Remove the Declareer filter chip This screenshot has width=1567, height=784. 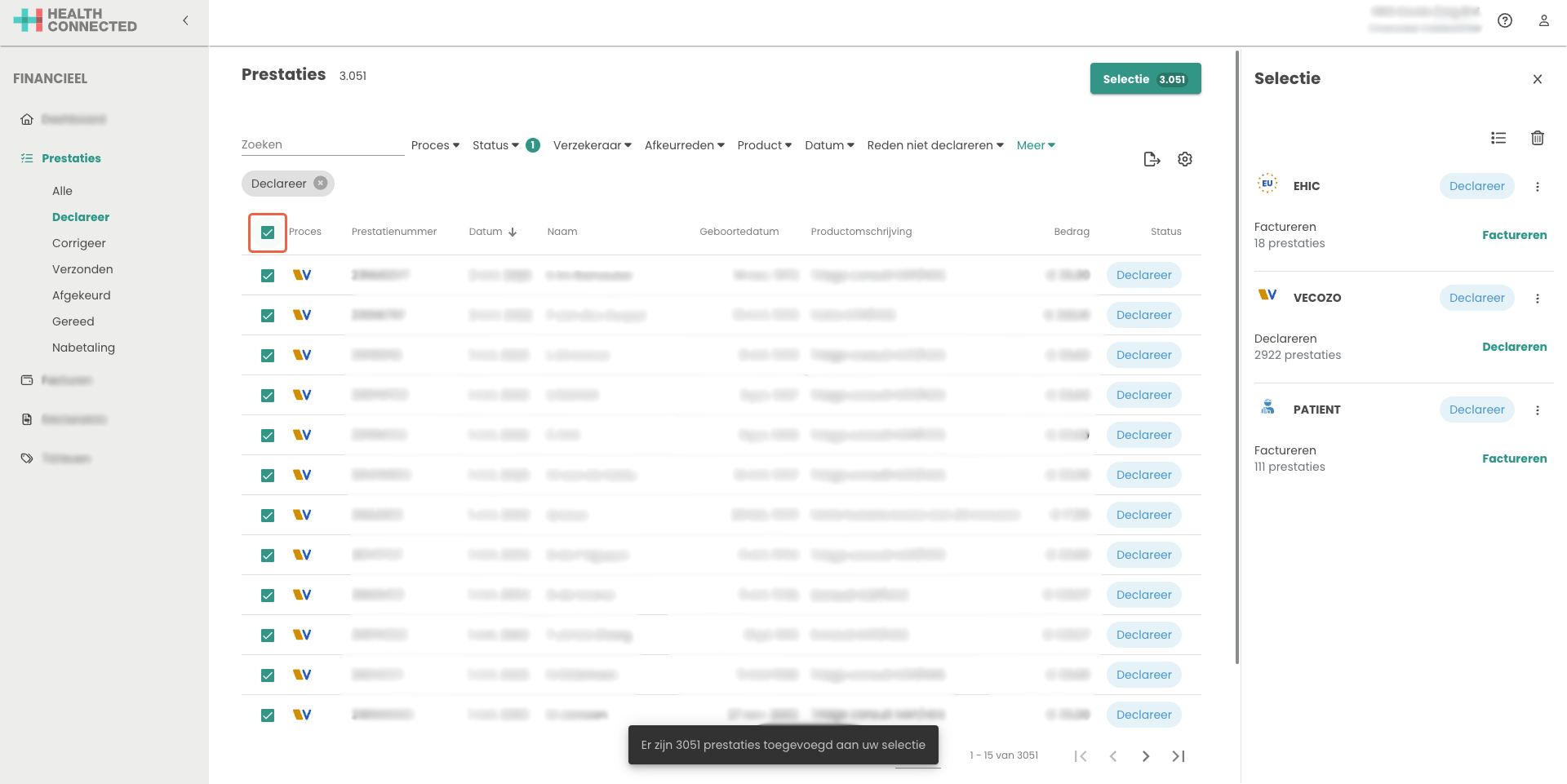pyautogui.click(x=321, y=184)
